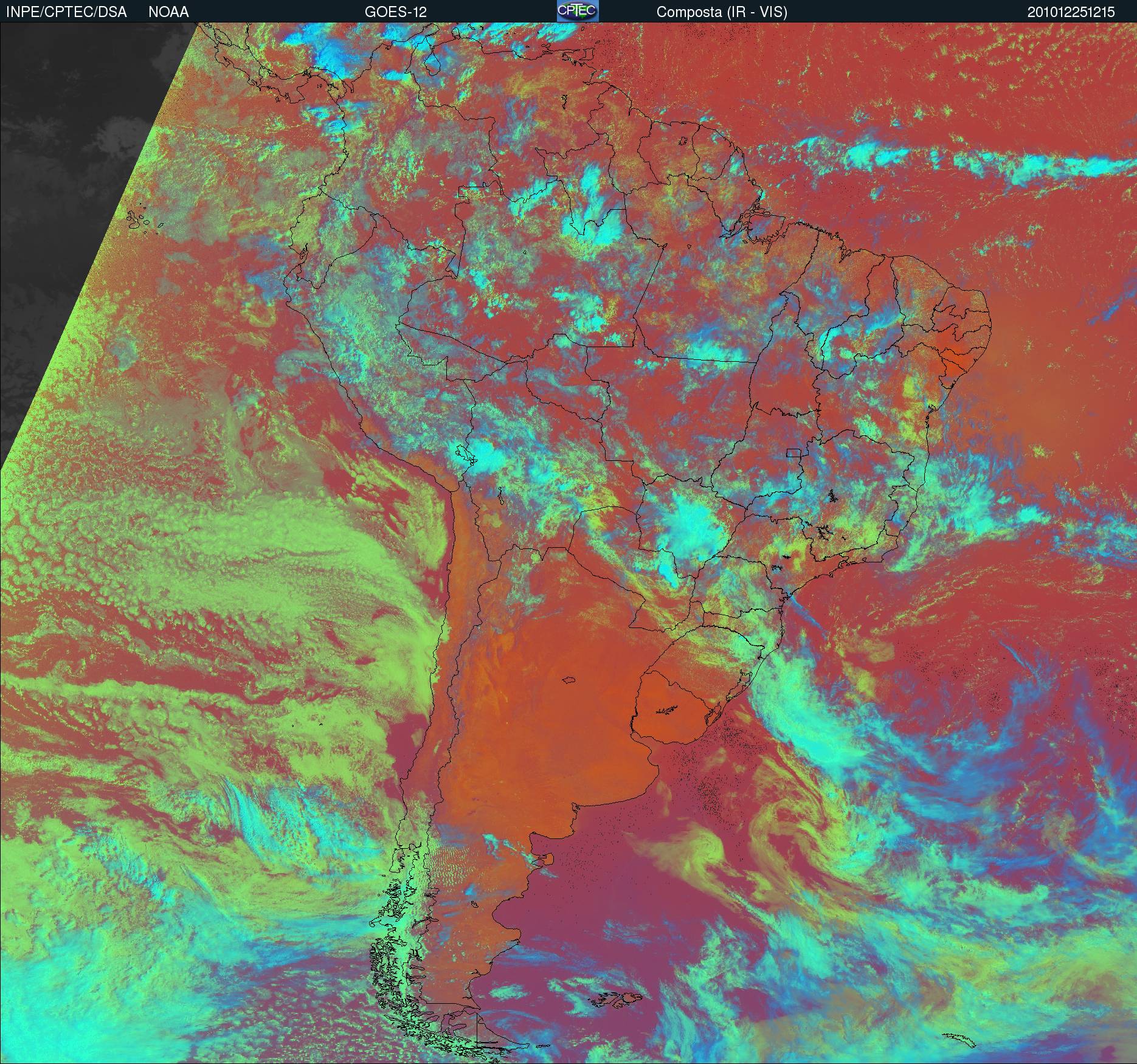The image size is (1137, 1064).
Task: Click the Mar Chiquita lake outline in Argentina
Action: click(x=569, y=680)
